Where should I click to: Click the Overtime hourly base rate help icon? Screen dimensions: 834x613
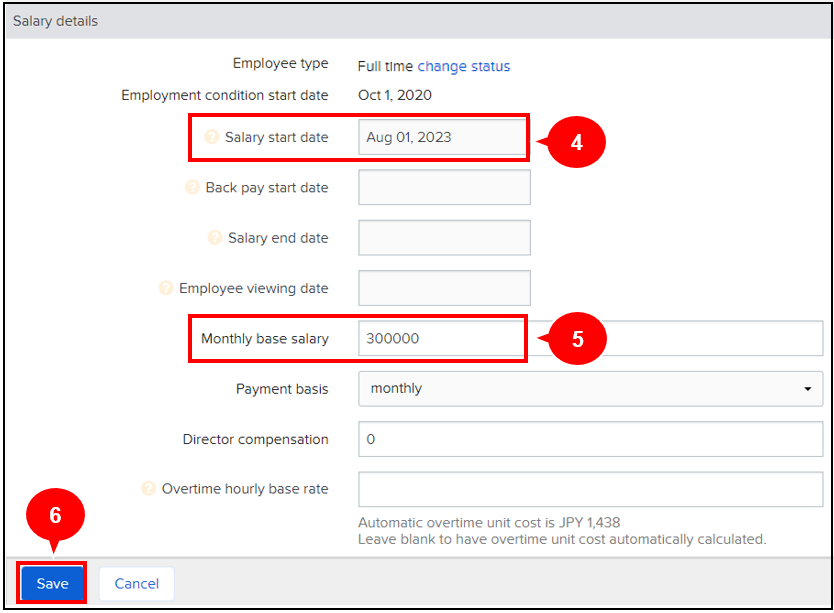[x=148, y=489]
